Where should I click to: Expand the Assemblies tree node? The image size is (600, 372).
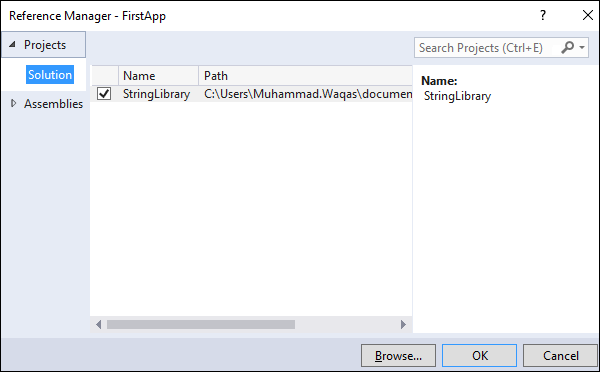pos(14,103)
